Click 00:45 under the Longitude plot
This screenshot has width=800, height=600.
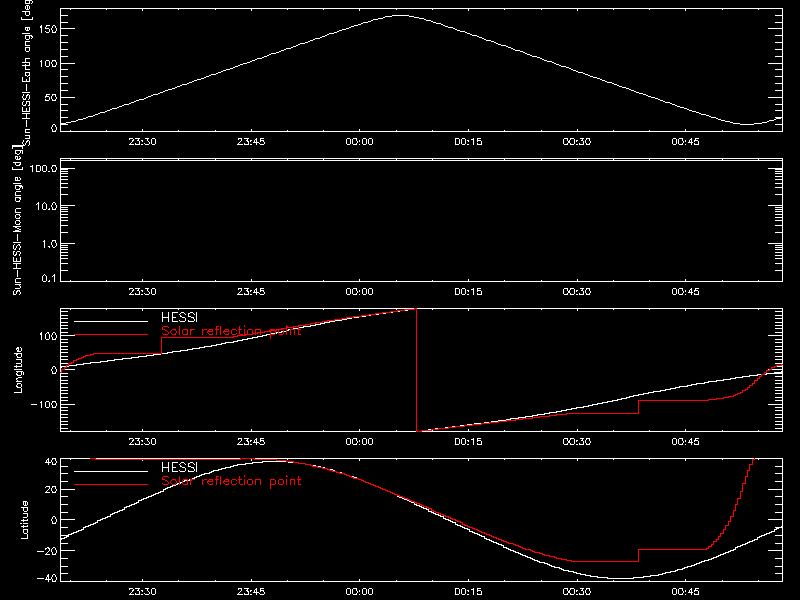pyautogui.click(x=686, y=441)
